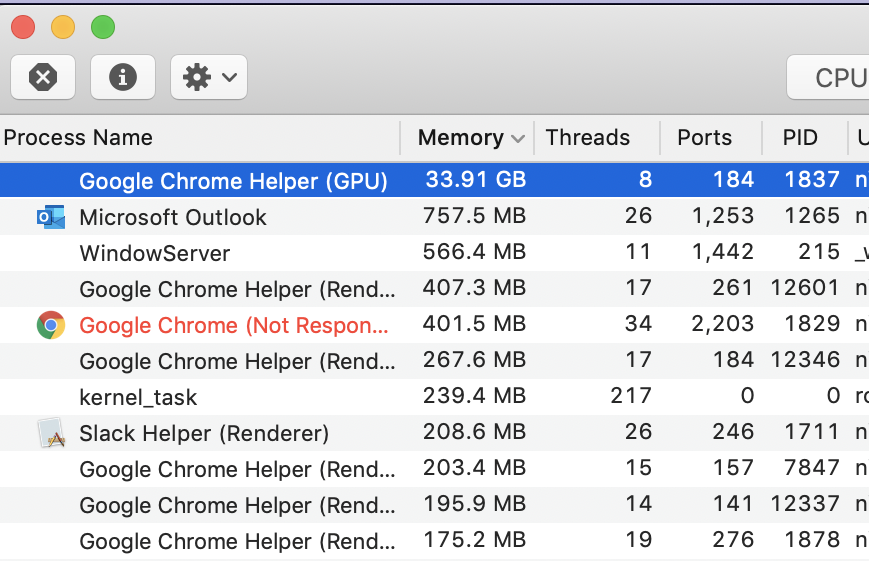869x561 pixels.
Task: Click the 1,442 ports value
Action: pyautogui.click(x=723, y=252)
